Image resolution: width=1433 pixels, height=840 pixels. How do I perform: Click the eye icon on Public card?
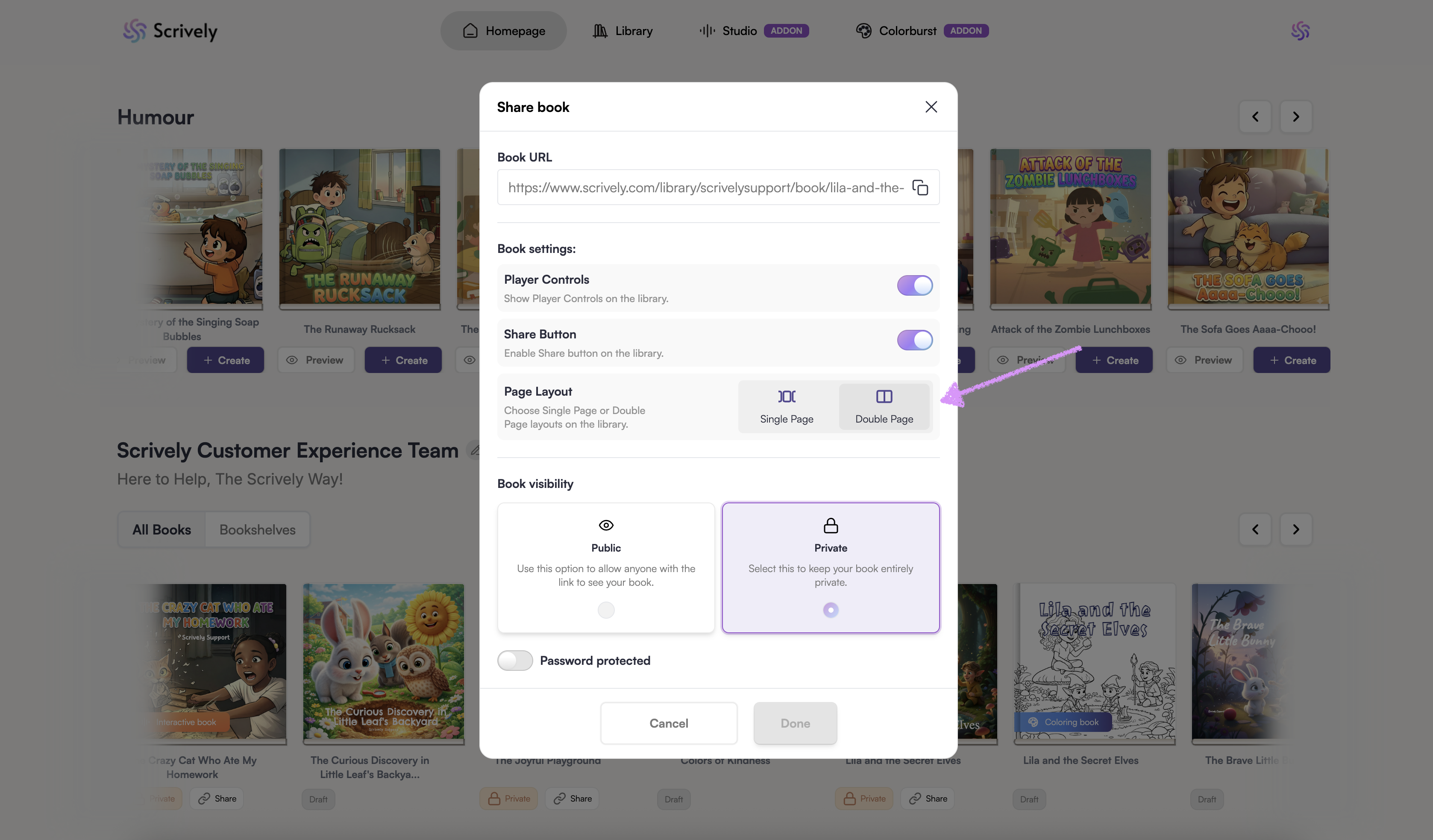coord(605,525)
